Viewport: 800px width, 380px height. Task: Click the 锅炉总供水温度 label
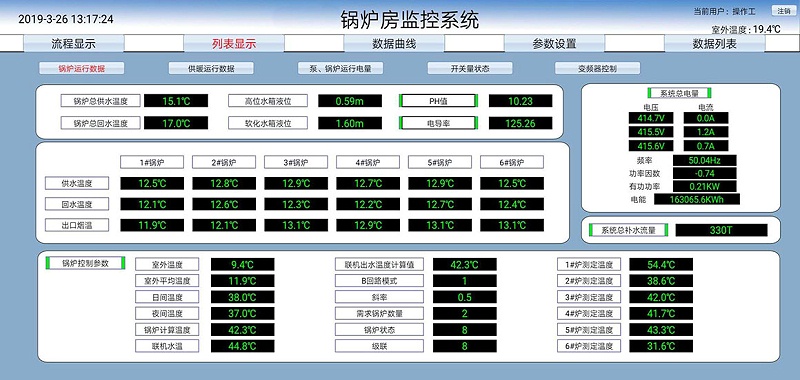click(100, 100)
